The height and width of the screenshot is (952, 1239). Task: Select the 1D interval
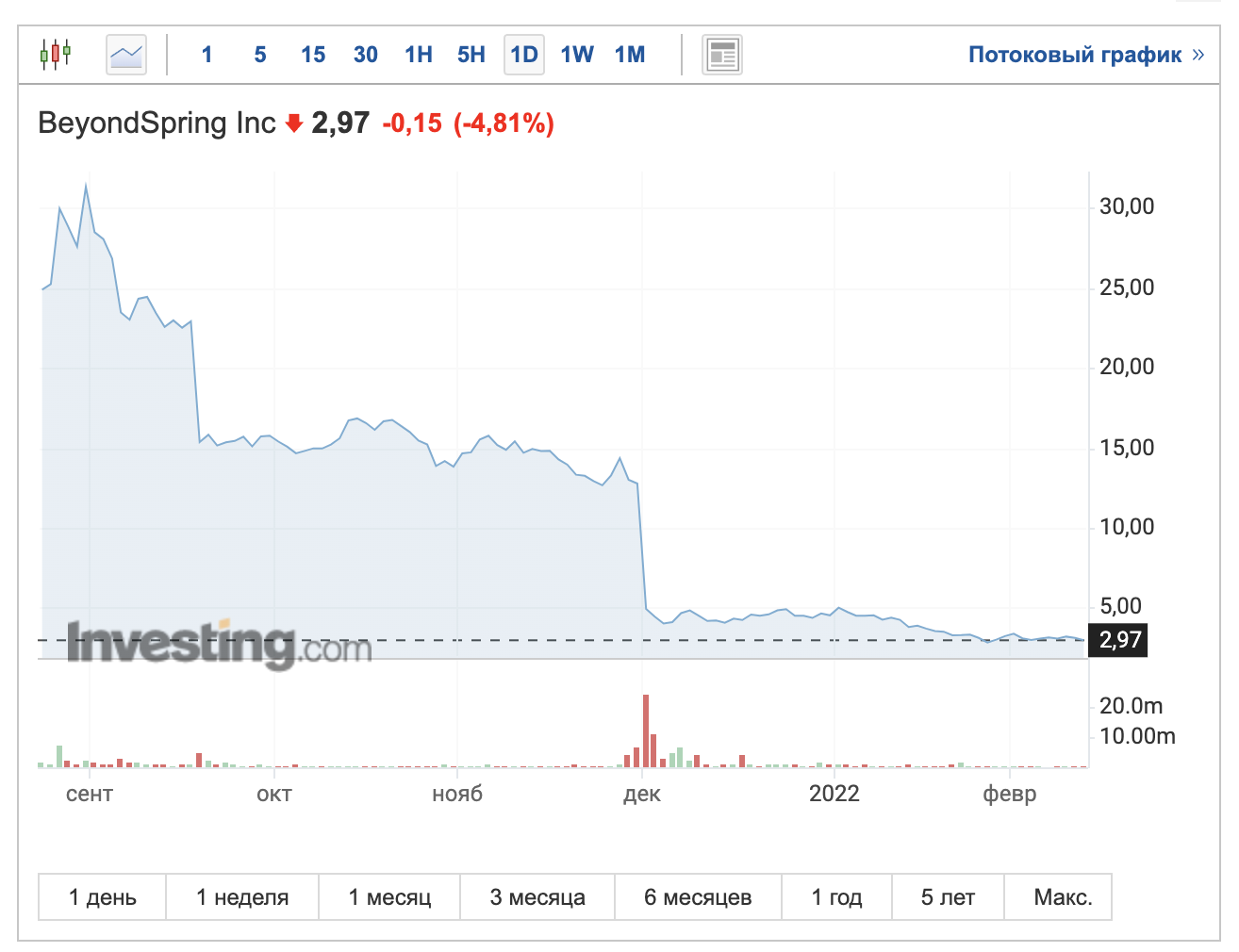pyautogui.click(x=524, y=55)
